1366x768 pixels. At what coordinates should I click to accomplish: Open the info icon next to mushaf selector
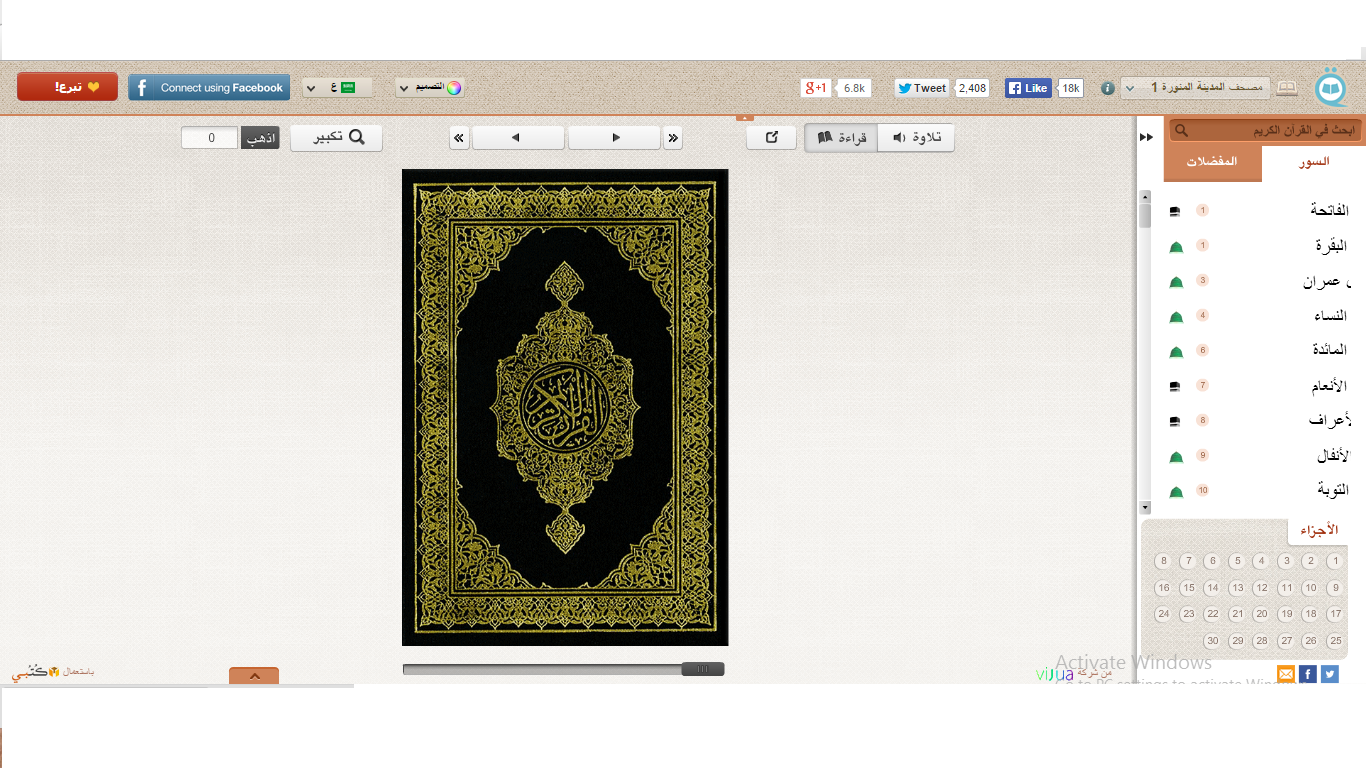1108,88
